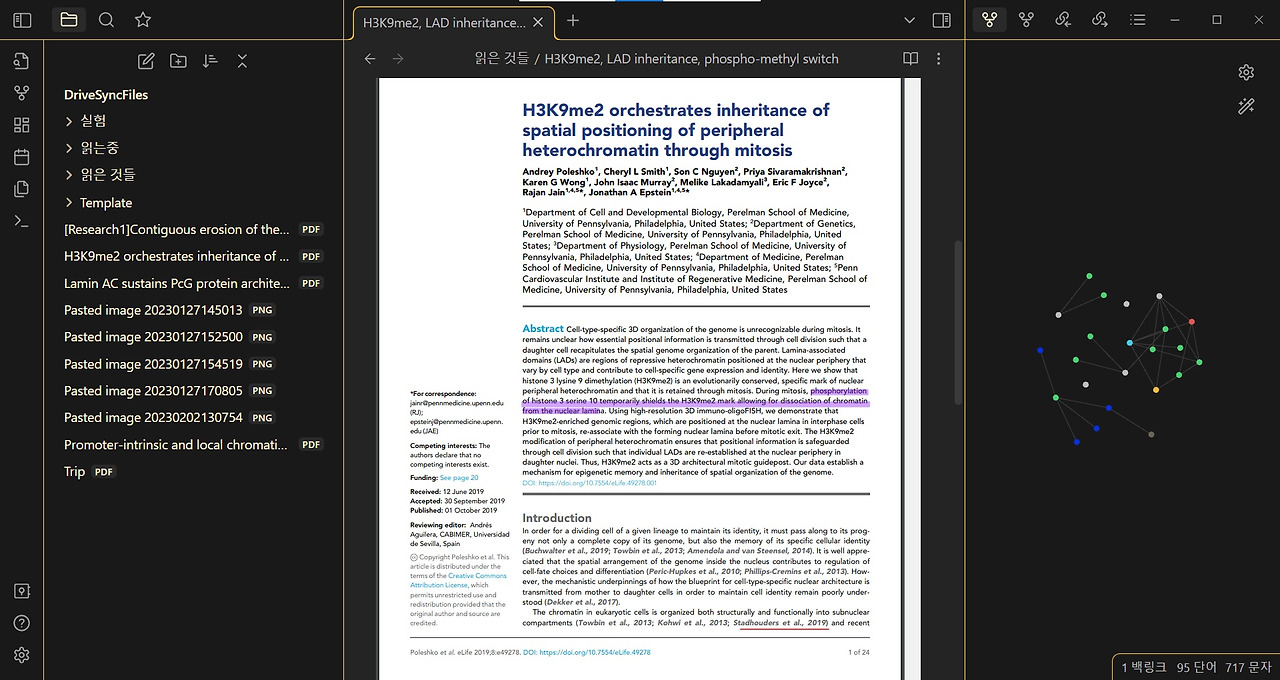The width and height of the screenshot is (1280, 680).
Task: Open more options three-dot menu
Action: [x=938, y=59]
